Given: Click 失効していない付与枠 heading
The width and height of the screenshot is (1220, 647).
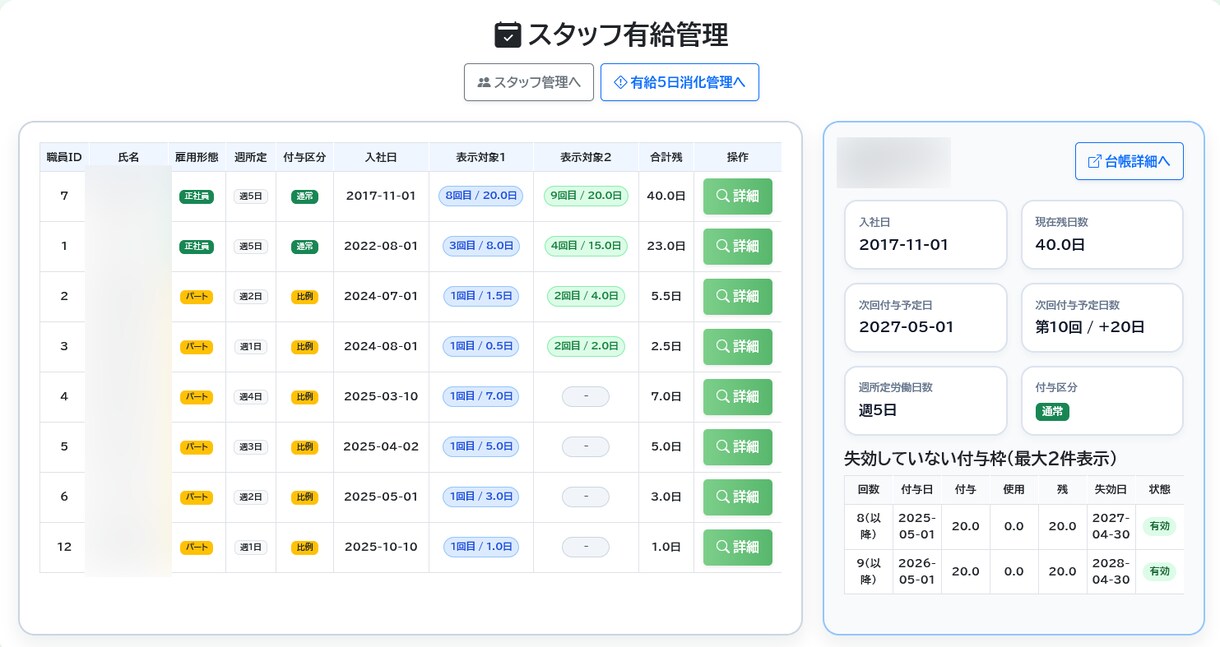Looking at the screenshot, I should coord(980,458).
